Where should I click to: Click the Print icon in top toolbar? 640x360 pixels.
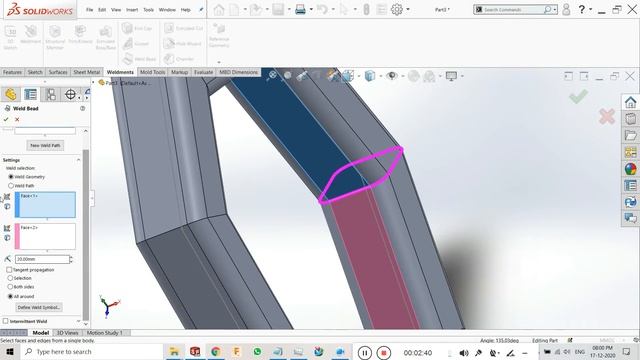pos(300,9)
